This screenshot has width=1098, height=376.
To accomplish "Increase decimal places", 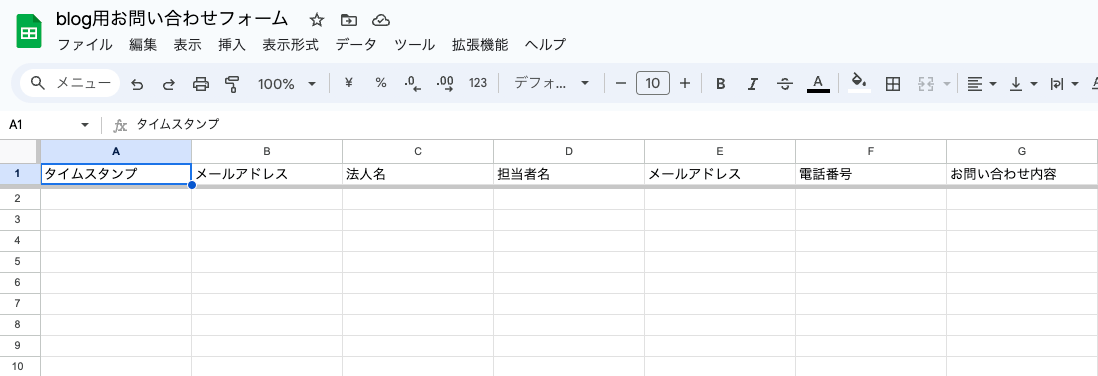I will click(x=445, y=84).
